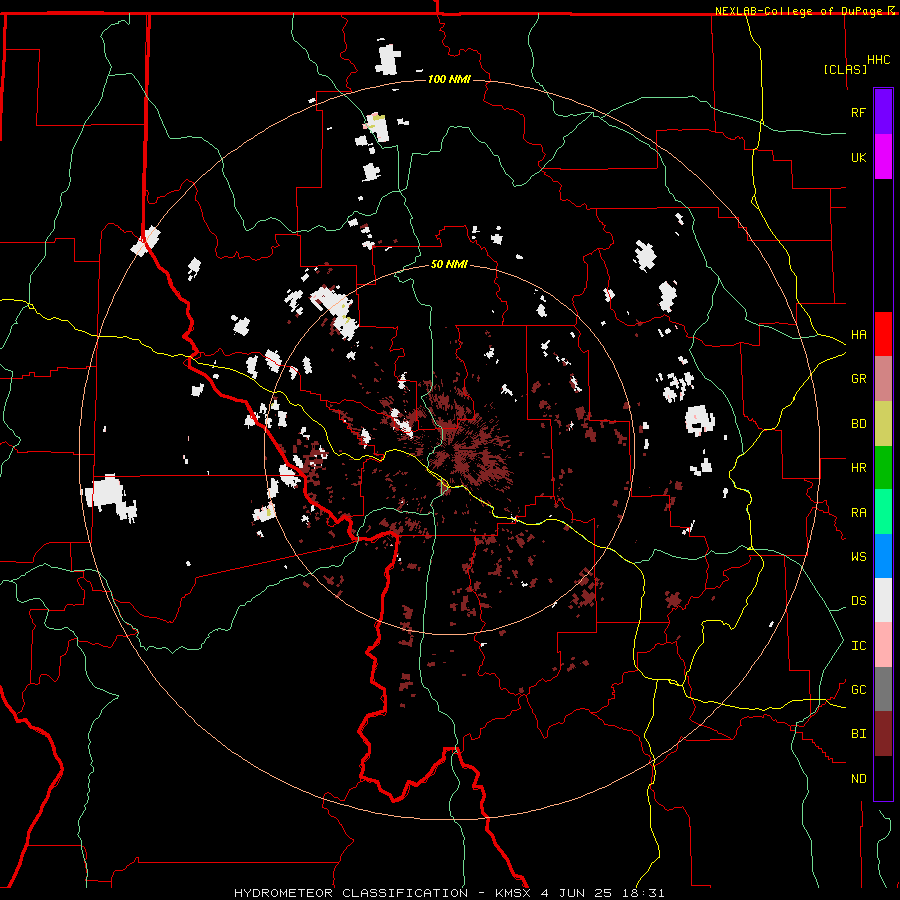Click the HA red legend swatch
900x900 pixels.
pyautogui.click(x=883, y=334)
